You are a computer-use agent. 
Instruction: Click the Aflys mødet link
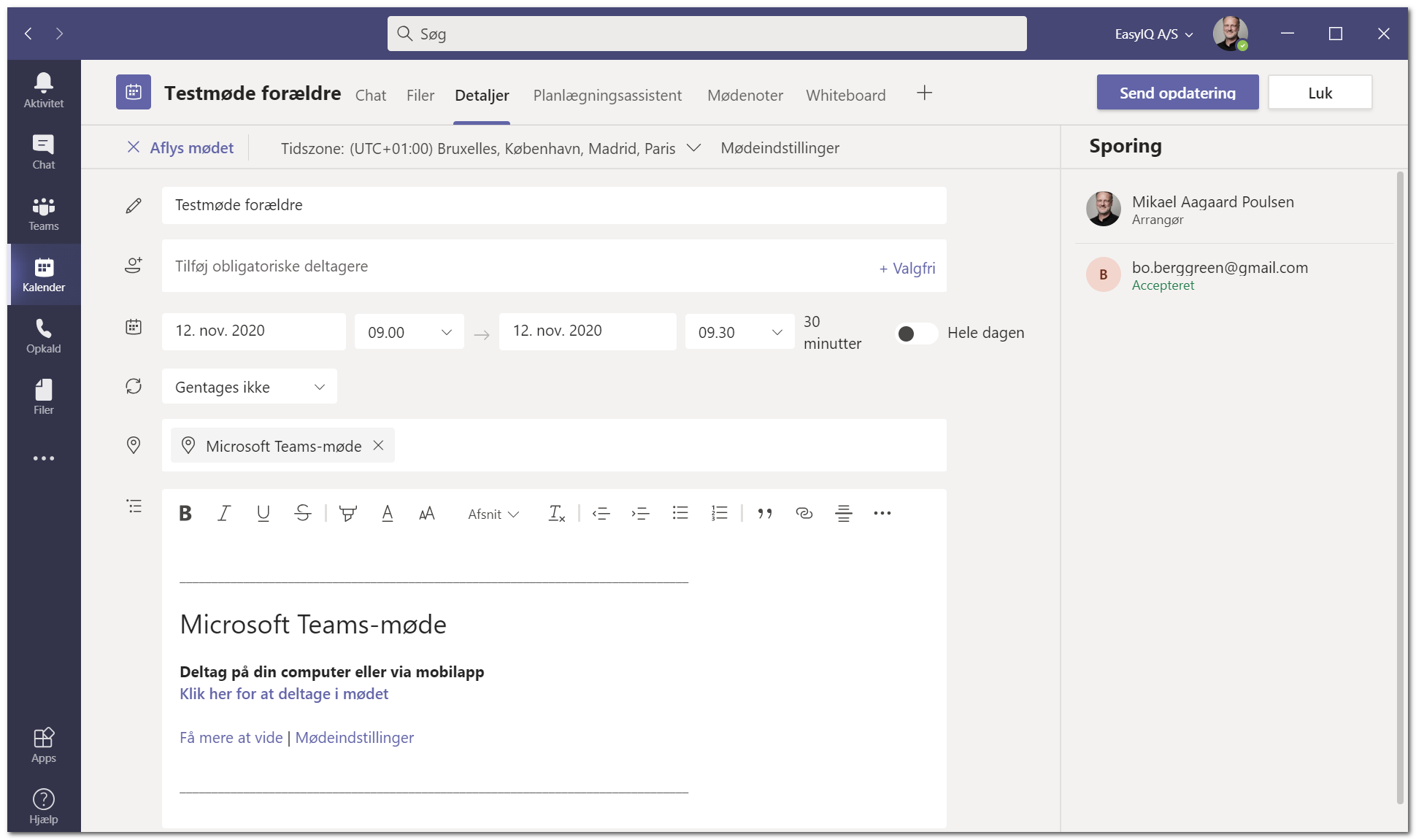coord(181,148)
